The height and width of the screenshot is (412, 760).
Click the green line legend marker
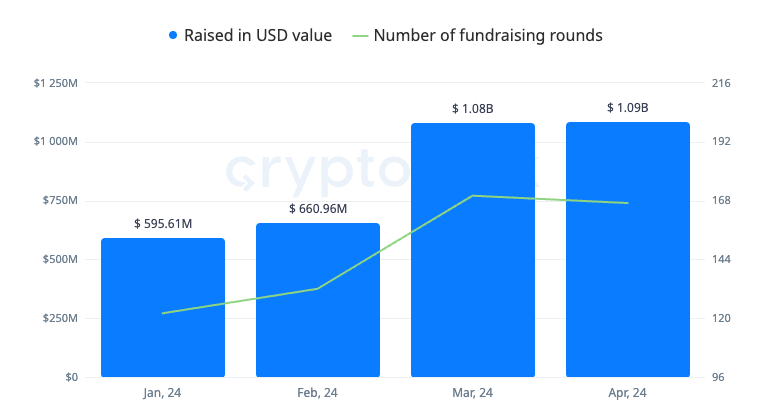[x=361, y=36]
